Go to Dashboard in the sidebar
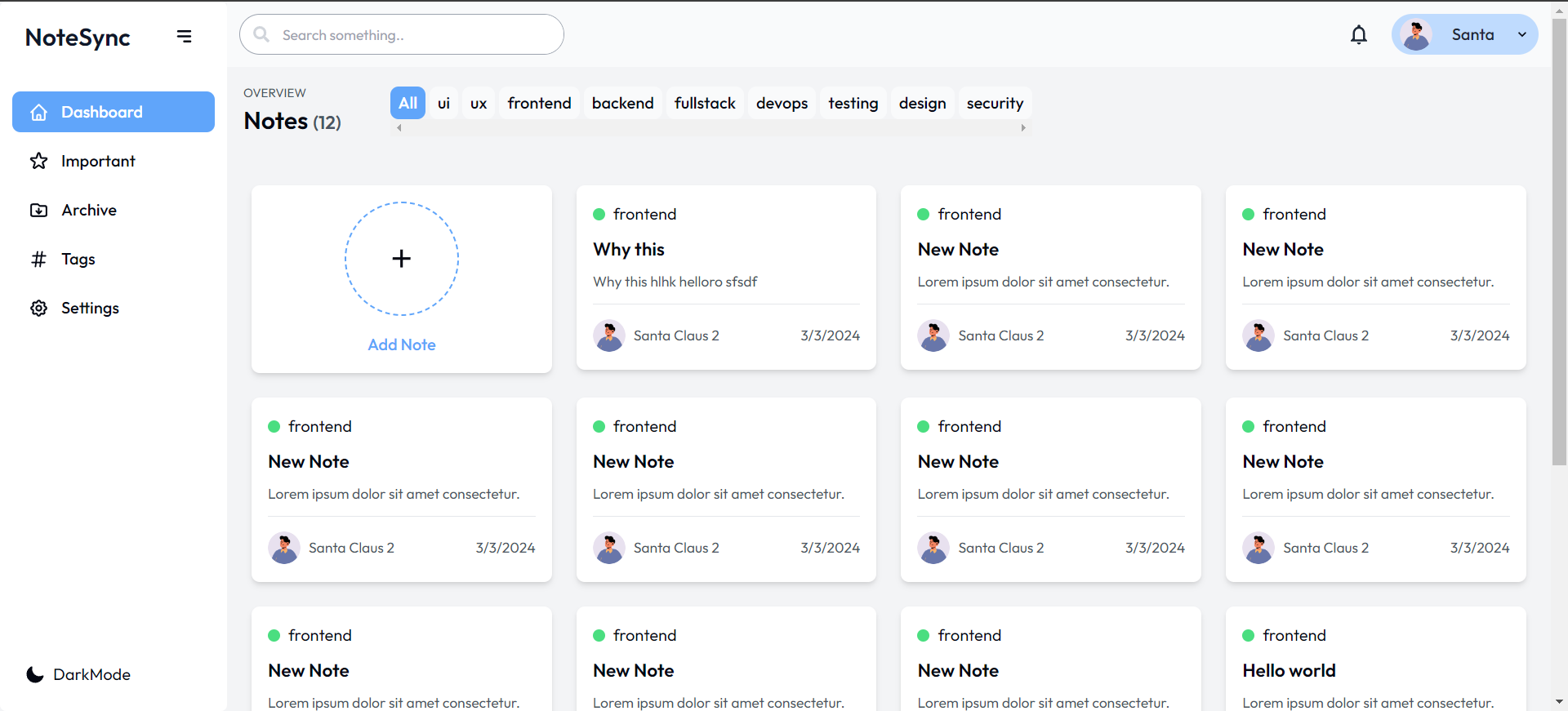This screenshot has height=711, width=1568. coord(114,112)
